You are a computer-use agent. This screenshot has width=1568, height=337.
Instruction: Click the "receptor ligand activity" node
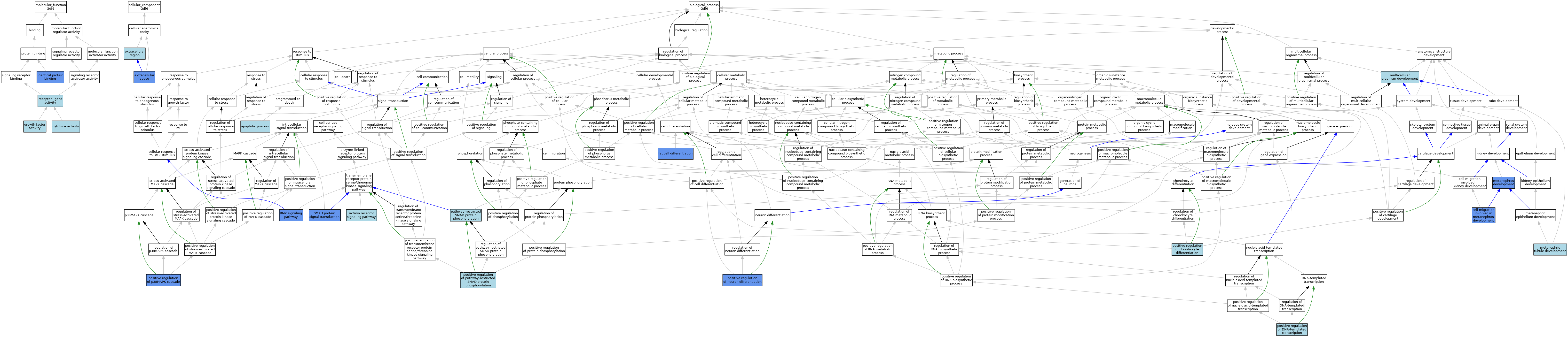50,100
